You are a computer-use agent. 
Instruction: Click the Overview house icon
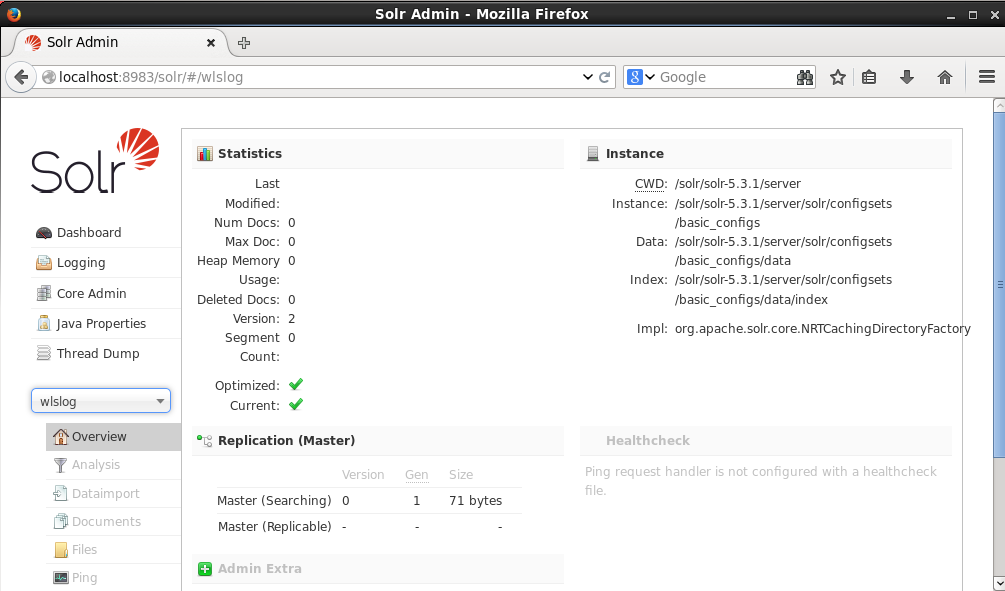point(60,437)
